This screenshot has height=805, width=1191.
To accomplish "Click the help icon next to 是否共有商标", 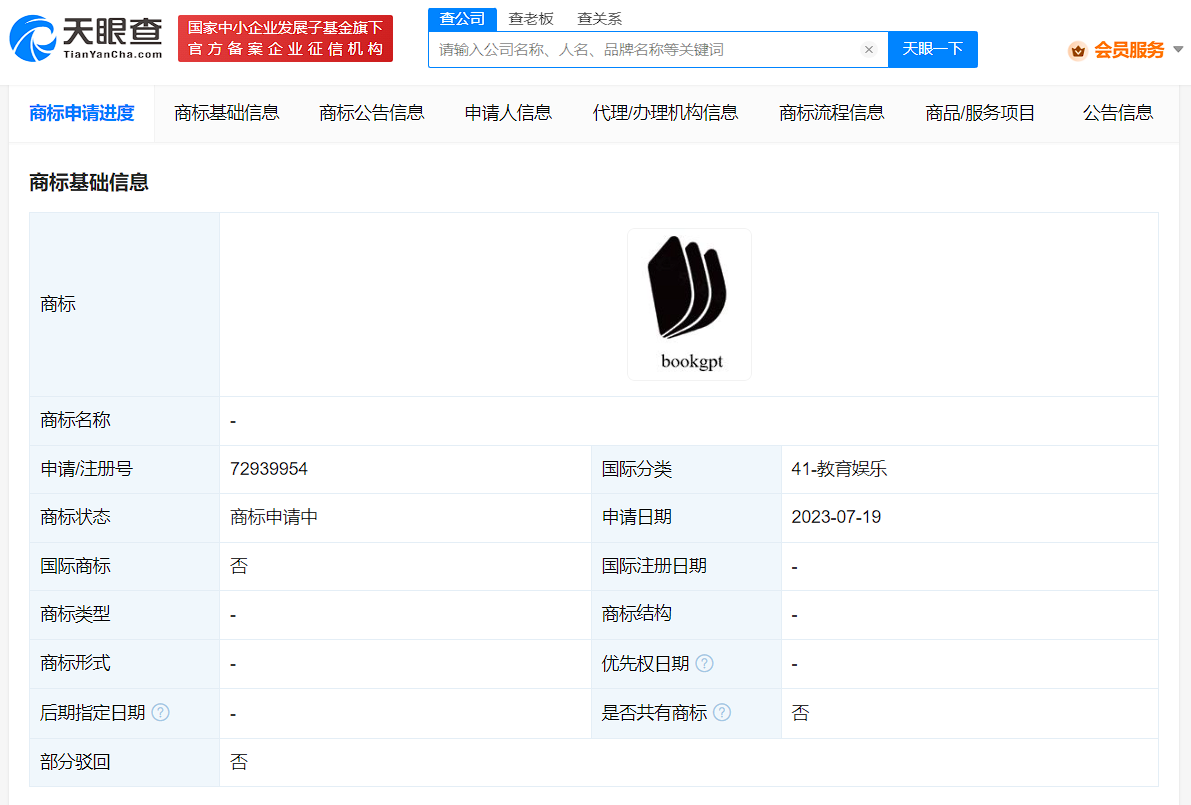I will point(723,713).
